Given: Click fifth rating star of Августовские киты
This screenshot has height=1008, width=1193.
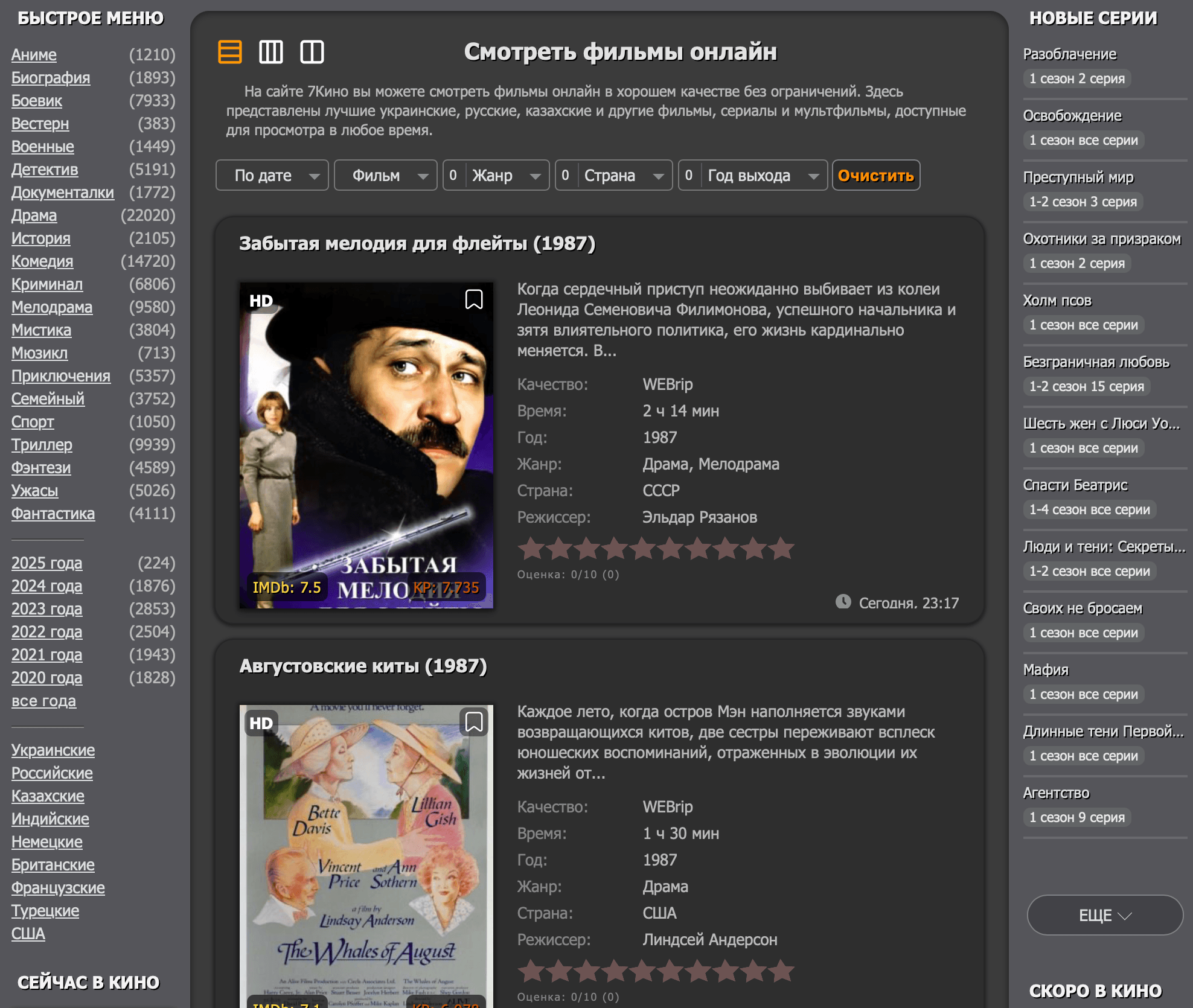Looking at the screenshot, I should point(642,971).
